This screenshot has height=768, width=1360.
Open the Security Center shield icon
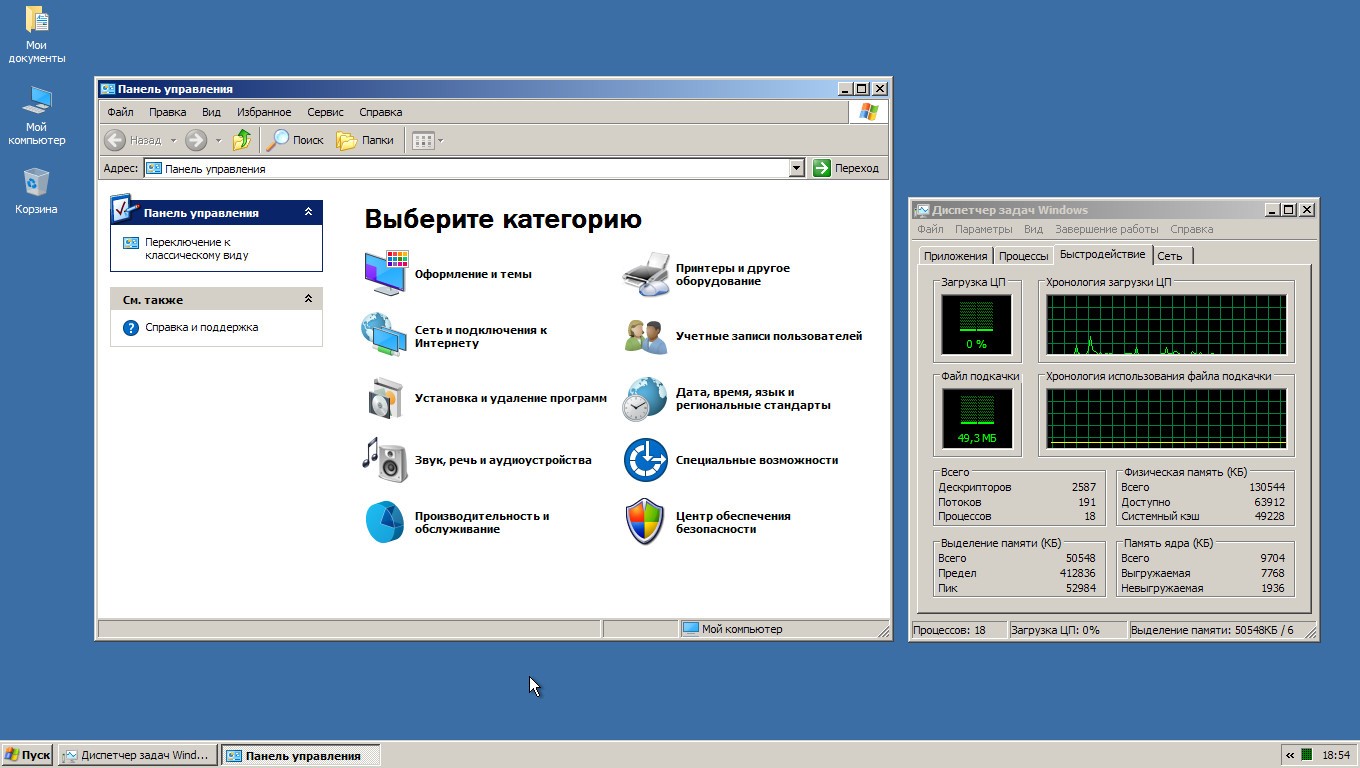coord(645,521)
